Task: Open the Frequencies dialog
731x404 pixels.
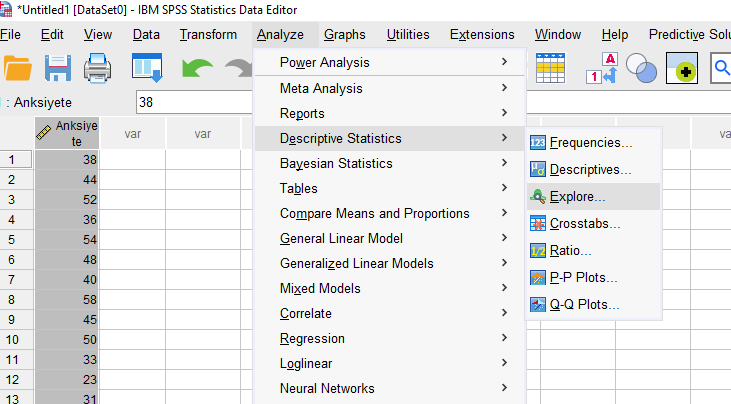Action: (590, 143)
